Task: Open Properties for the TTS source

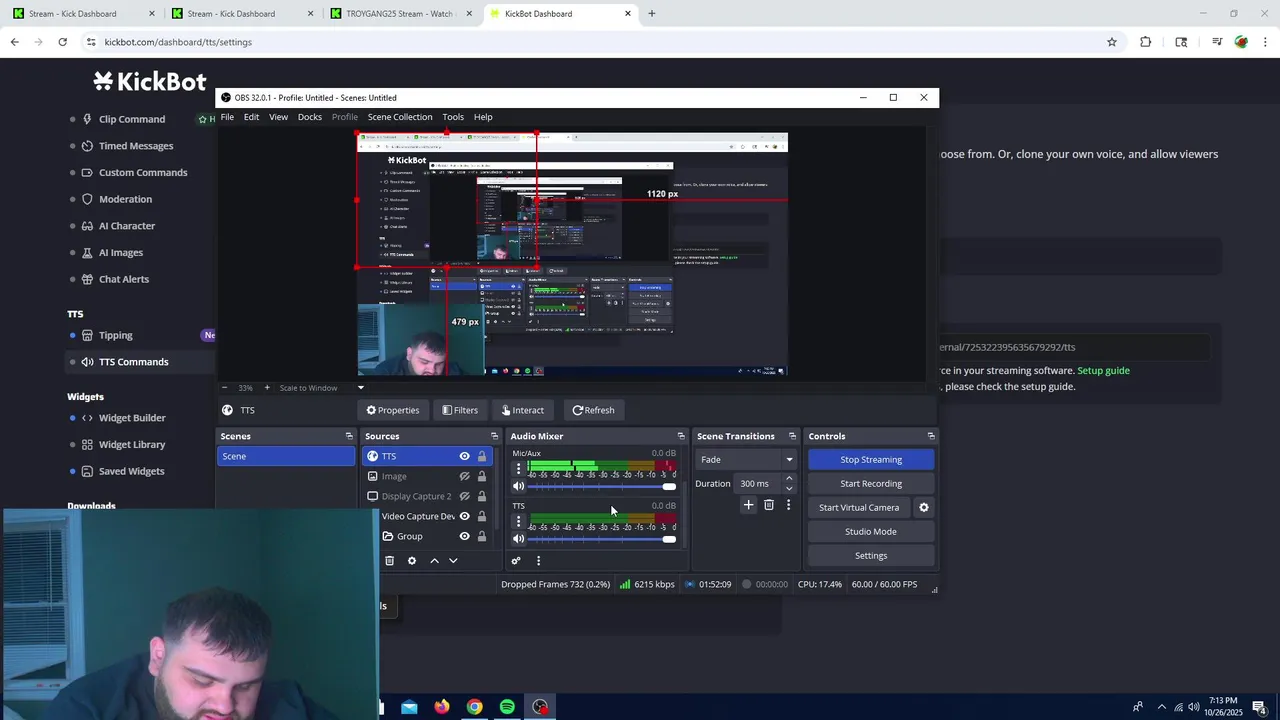Action: (x=392, y=410)
